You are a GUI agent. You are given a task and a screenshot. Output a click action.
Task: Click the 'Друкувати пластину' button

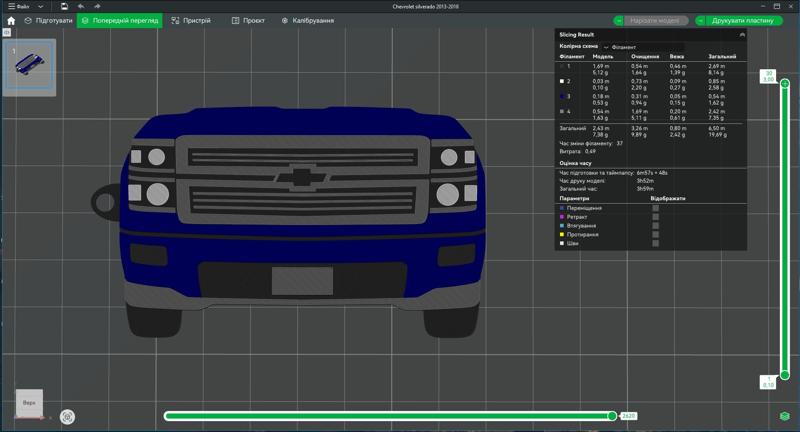(742, 20)
